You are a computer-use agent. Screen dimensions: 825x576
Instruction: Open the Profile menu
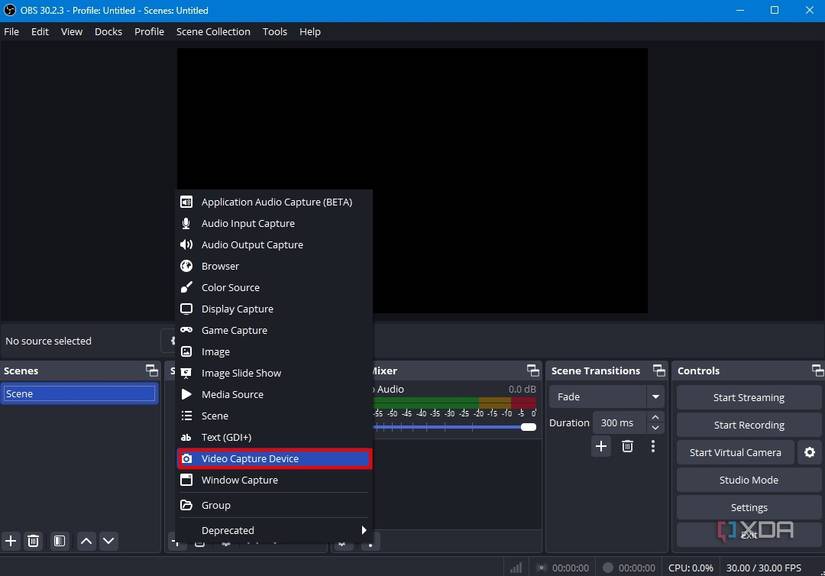point(149,32)
